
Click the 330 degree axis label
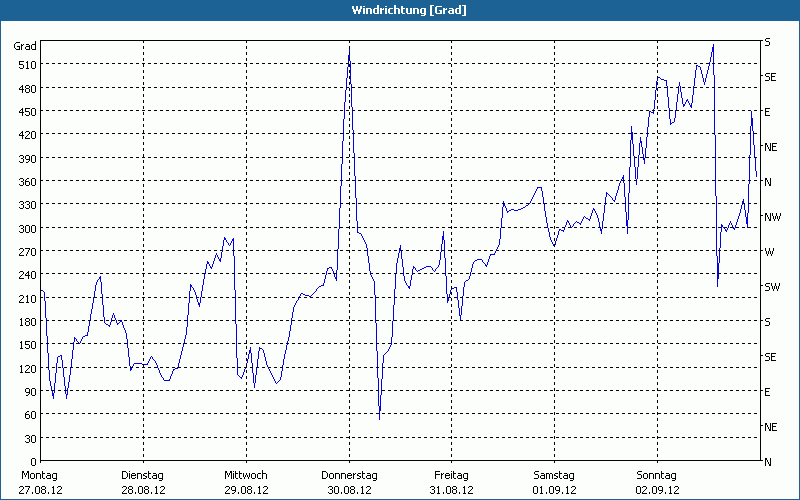(28, 205)
